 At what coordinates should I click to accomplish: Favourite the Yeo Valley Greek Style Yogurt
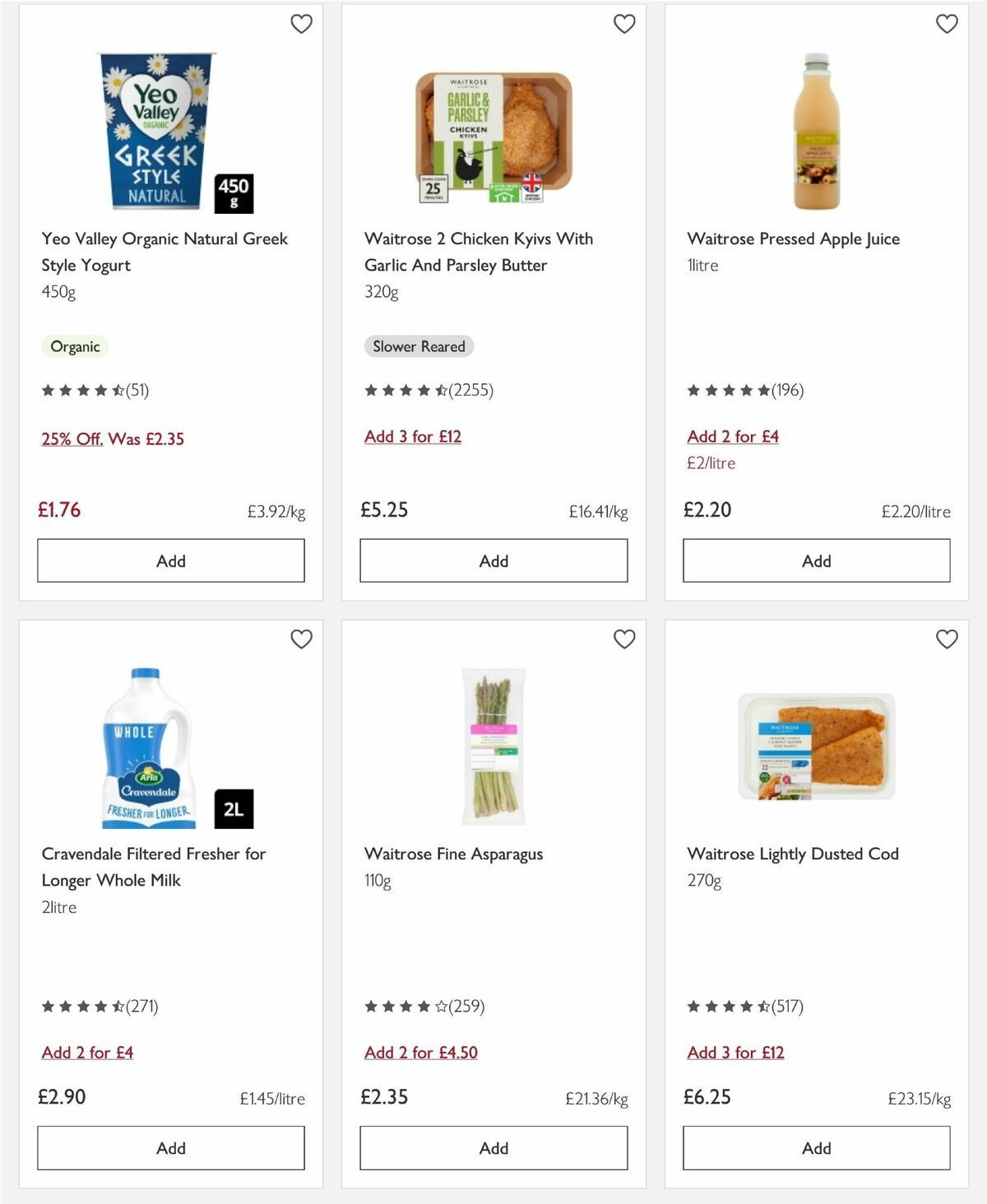point(302,24)
